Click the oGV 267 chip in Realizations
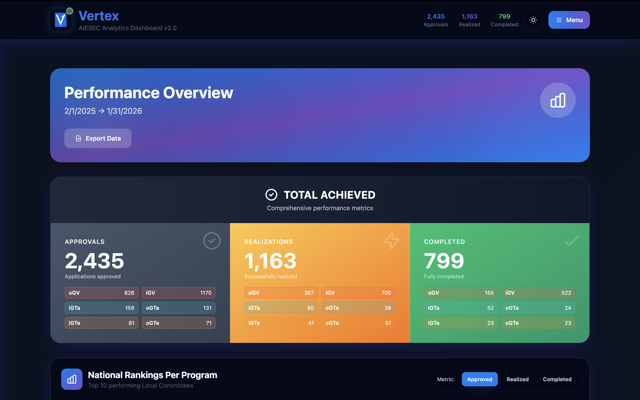The width and height of the screenshot is (640, 400). coord(281,293)
